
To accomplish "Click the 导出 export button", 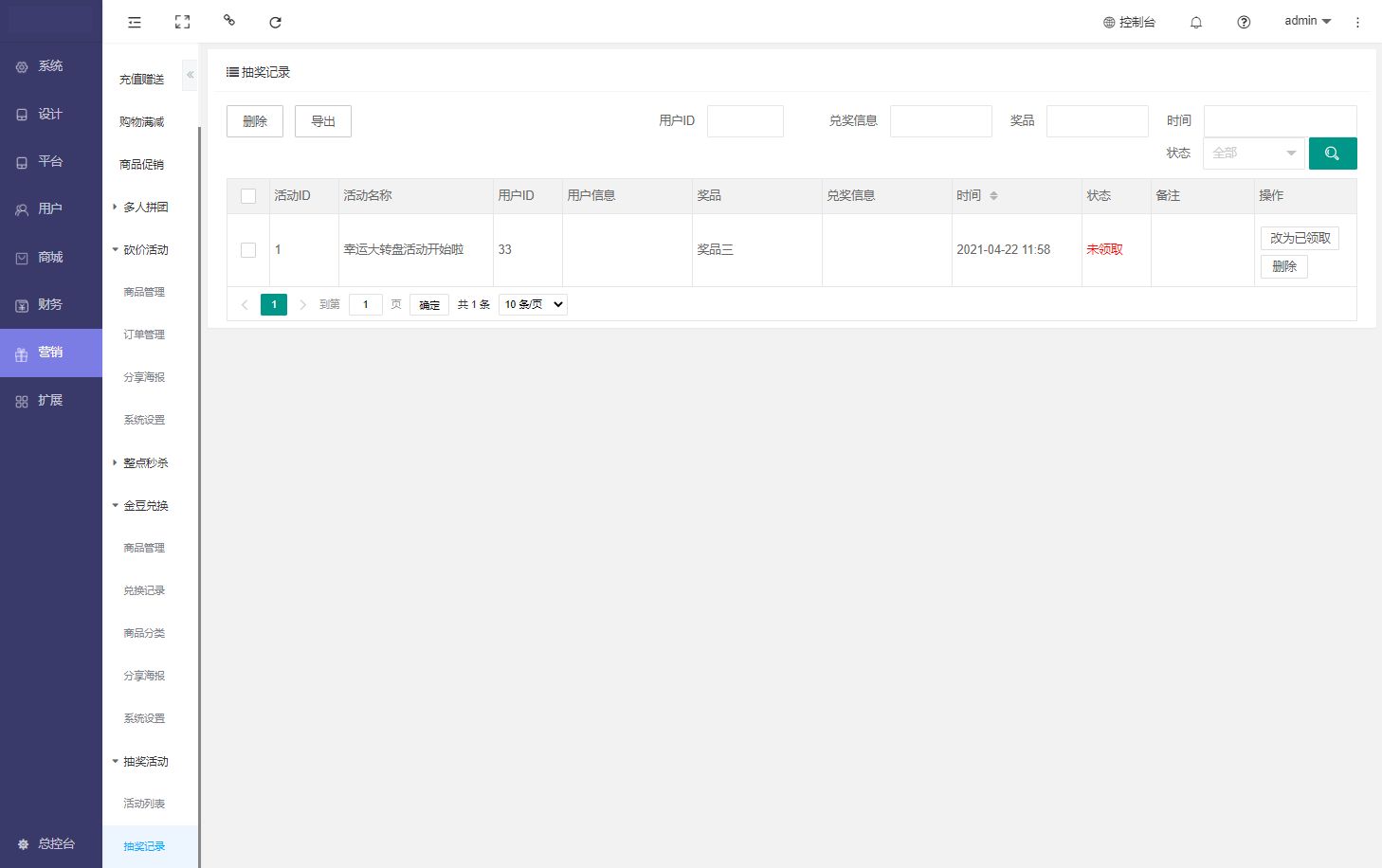I will (x=323, y=121).
